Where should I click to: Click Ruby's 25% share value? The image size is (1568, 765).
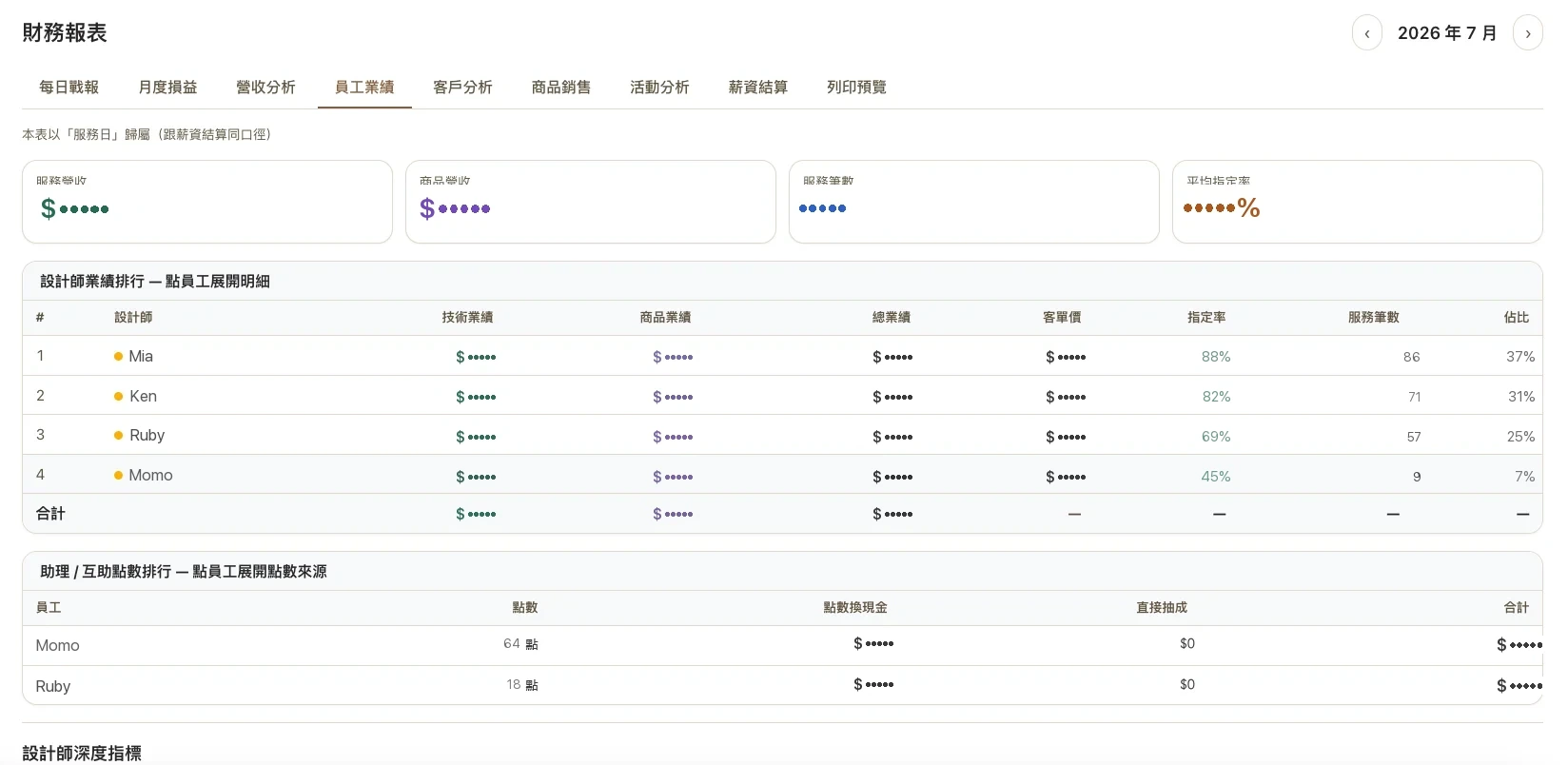pyautogui.click(x=1520, y=437)
